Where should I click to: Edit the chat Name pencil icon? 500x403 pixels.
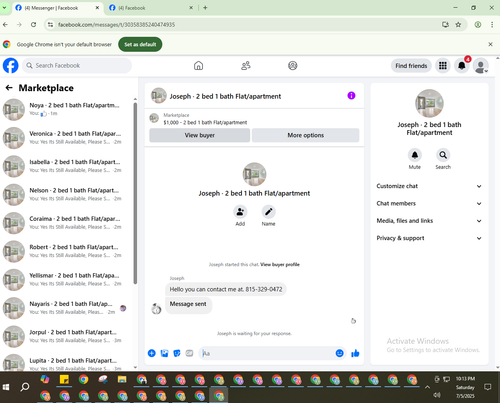(268, 212)
